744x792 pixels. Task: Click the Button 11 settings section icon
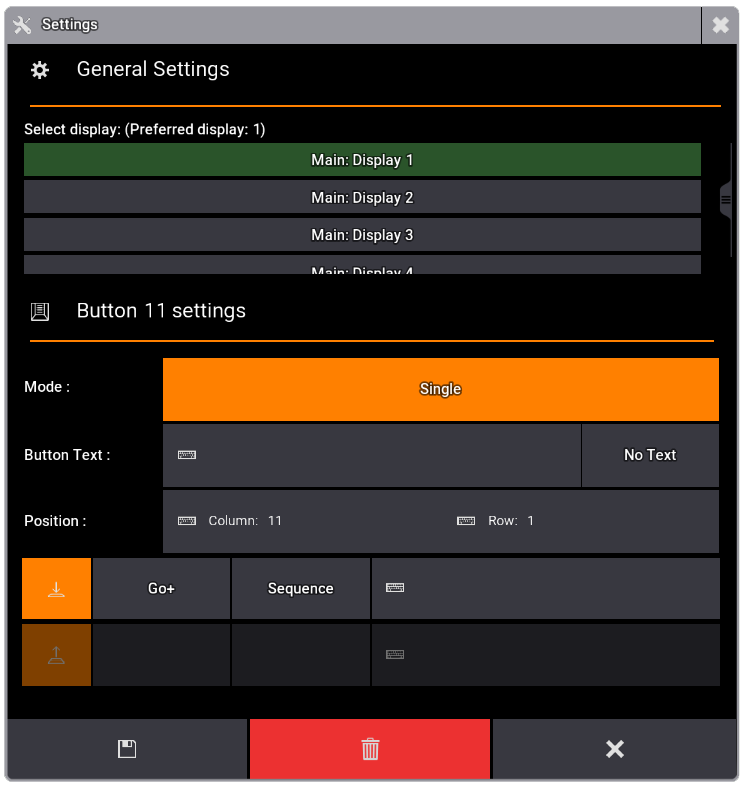point(40,312)
